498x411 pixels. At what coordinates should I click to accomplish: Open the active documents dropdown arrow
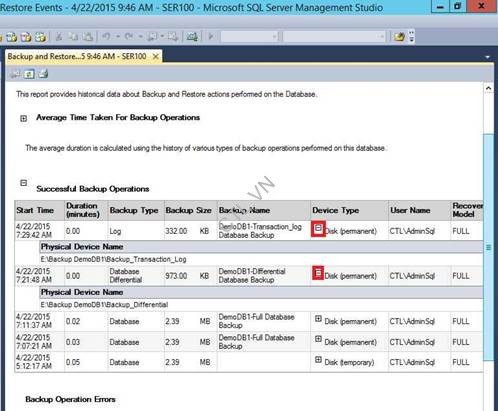487,57
